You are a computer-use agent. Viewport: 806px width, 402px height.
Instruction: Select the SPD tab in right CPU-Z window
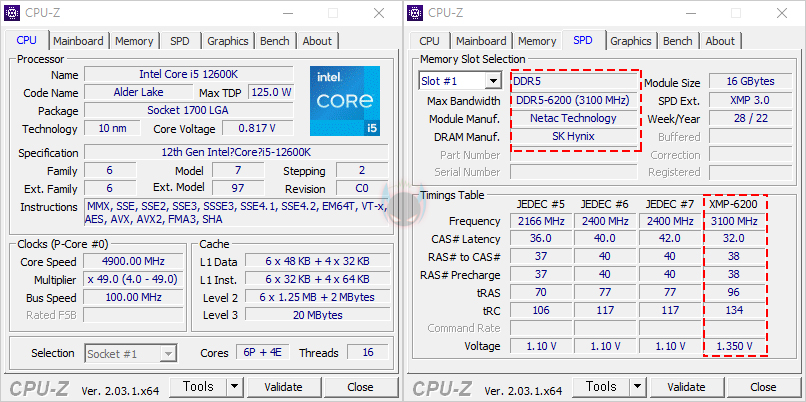click(582, 40)
